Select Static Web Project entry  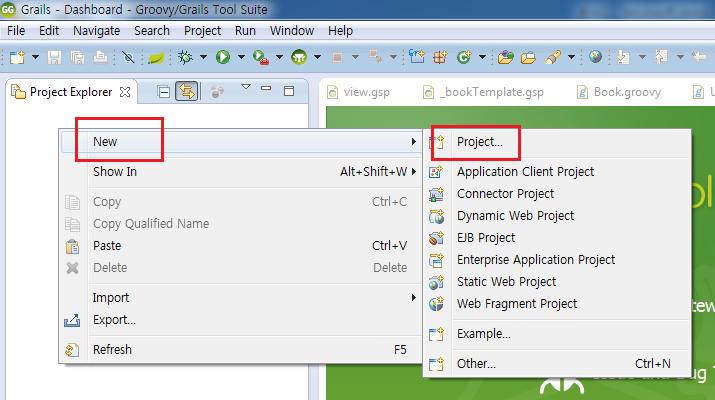(x=557, y=281)
